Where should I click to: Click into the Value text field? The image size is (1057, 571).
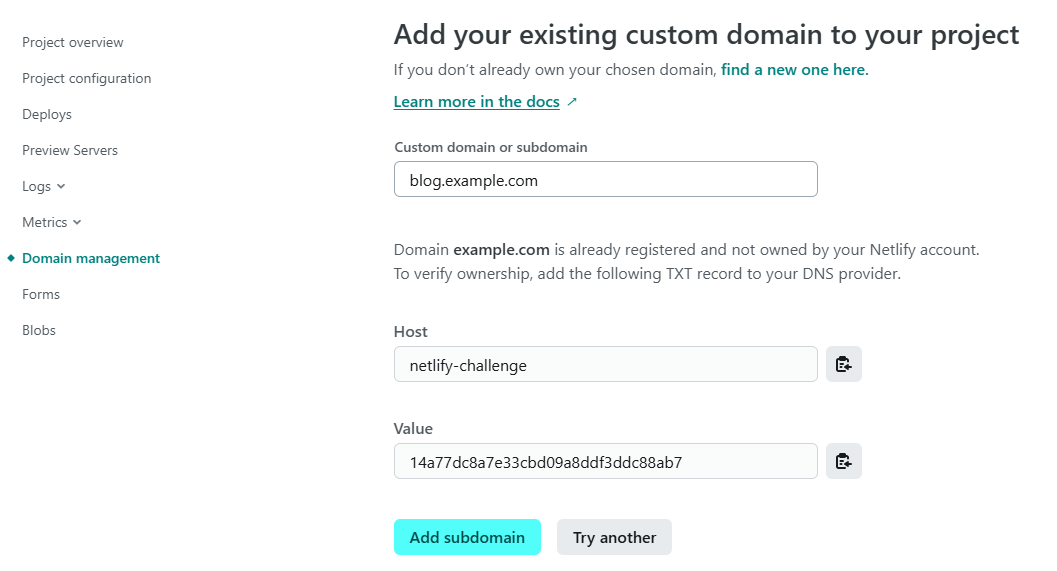click(x=606, y=461)
